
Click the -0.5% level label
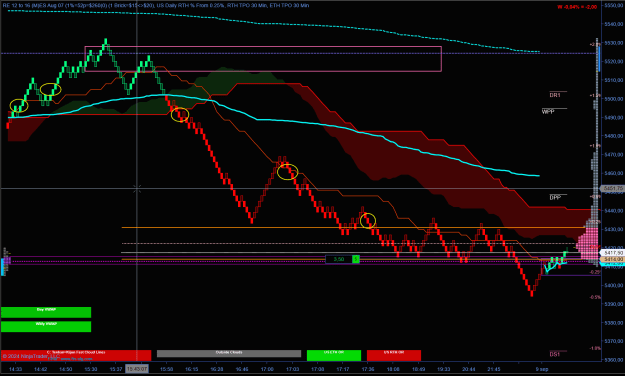pyautogui.click(x=595, y=297)
